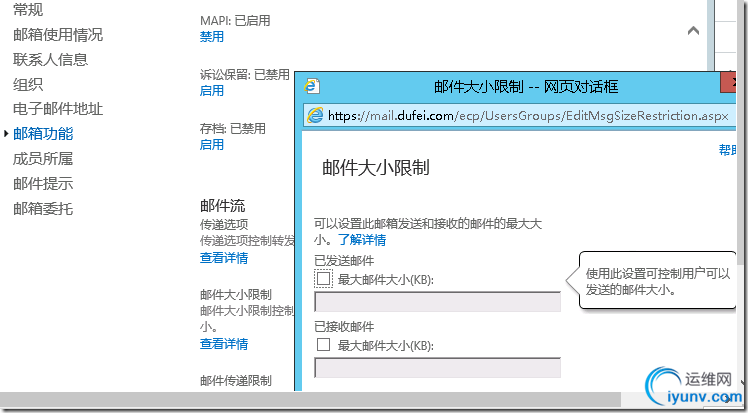The image size is (748, 413).
Task: Enable the 已发送邮件 maximum size checkbox
Action: 323,279
